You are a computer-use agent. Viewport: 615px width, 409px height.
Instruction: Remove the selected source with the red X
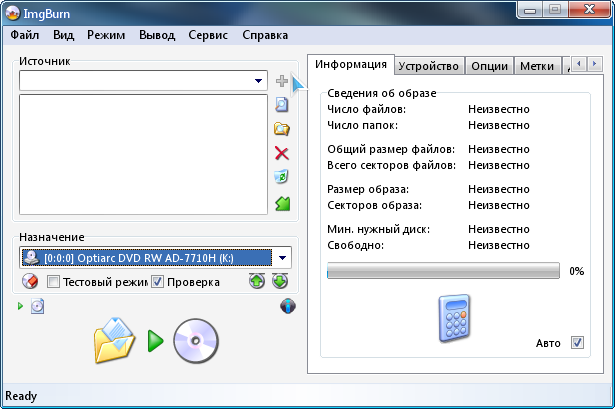[x=282, y=153]
